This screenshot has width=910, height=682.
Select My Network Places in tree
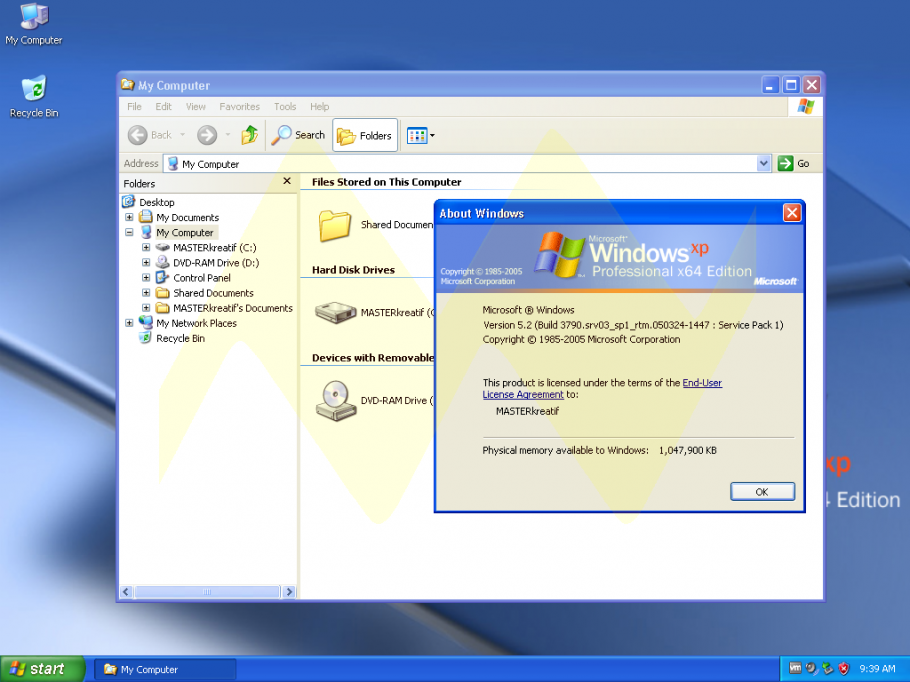[x=196, y=323]
